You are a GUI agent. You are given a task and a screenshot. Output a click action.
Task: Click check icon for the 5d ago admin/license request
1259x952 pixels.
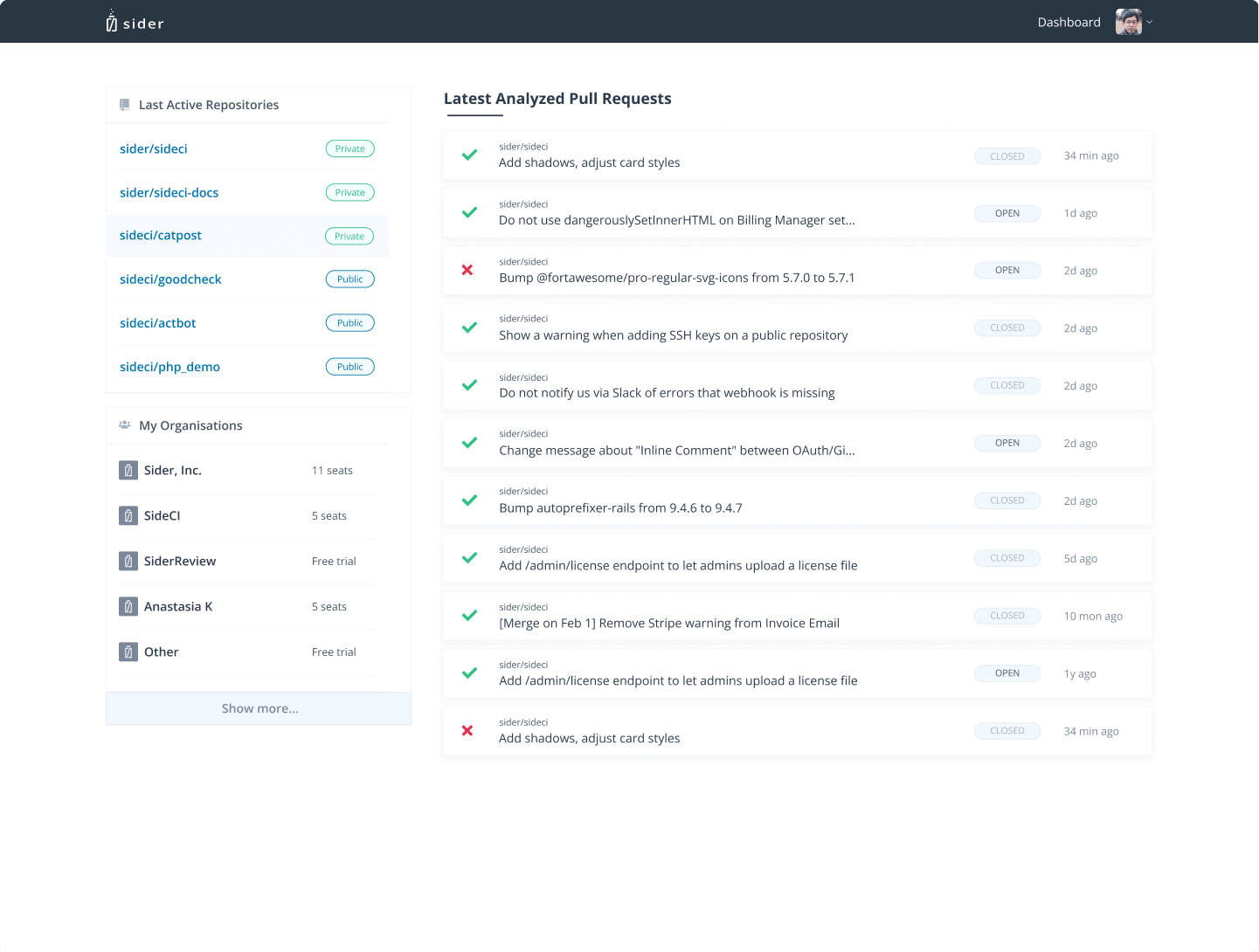pyautogui.click(x=469, y=557)
